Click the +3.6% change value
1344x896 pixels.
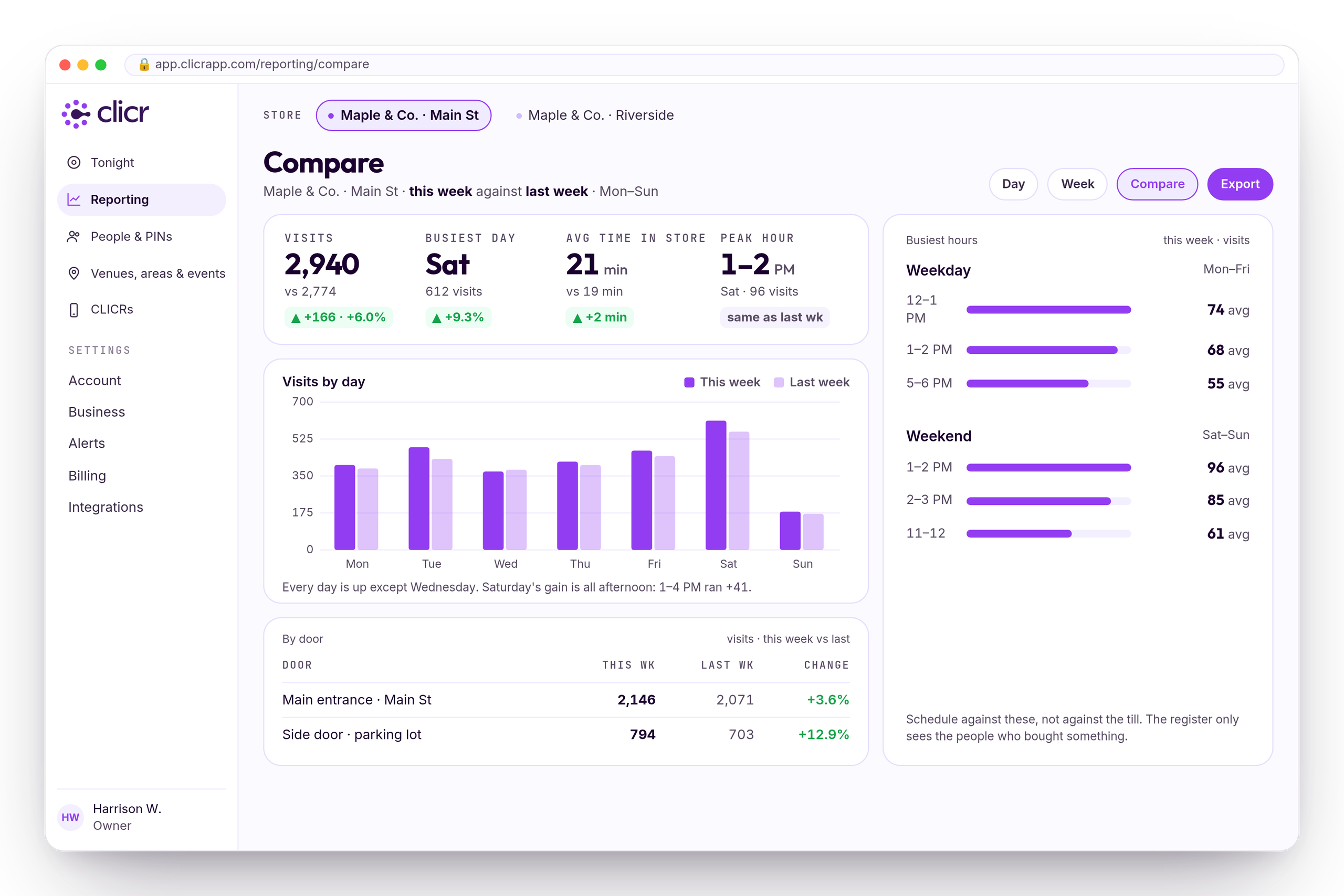click(x=828, y=700)
